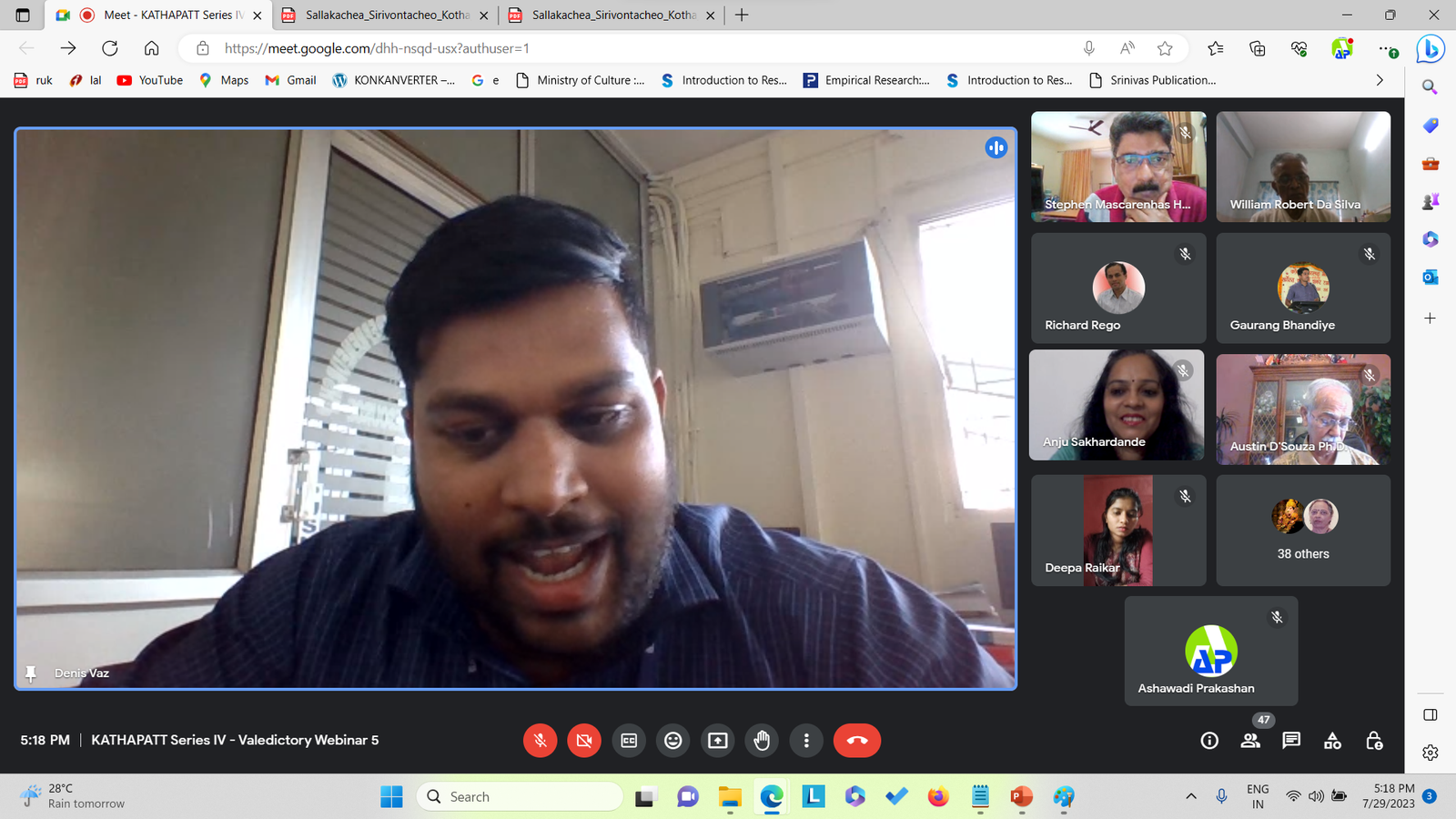Image resolution: width=1456 pixels, height=819 pixels.
Task: Open the Gmail bookmark
Action: click(x=291, y=80)
